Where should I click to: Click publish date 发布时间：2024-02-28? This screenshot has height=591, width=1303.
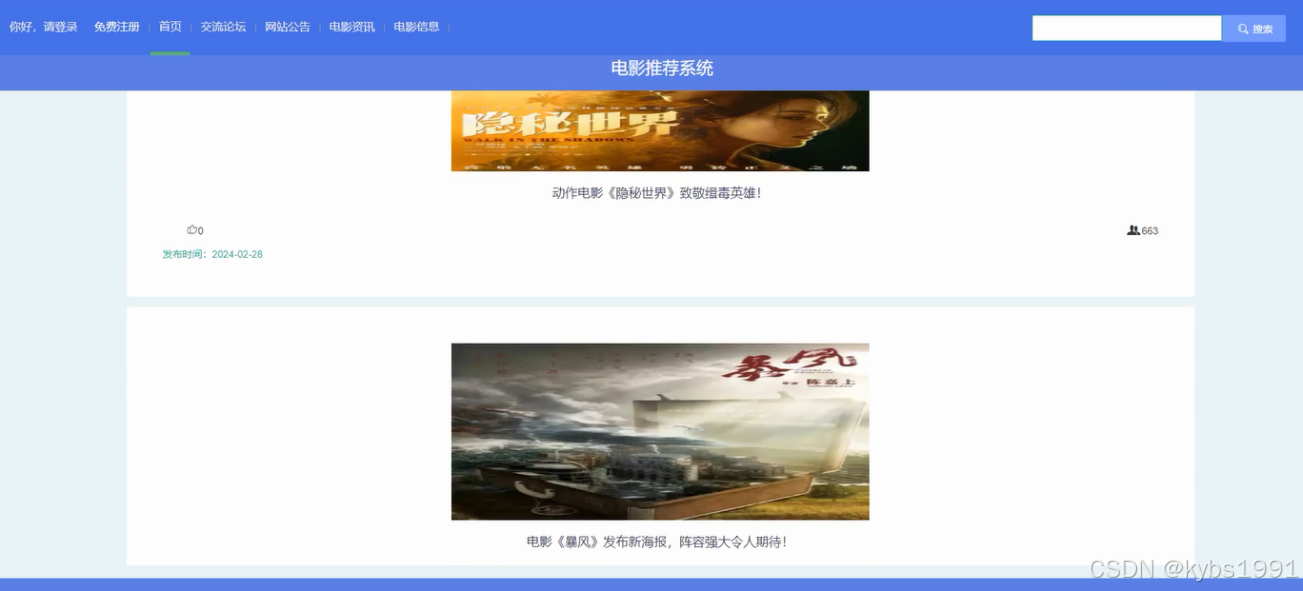pyautogui.click(x=212, y=254)
